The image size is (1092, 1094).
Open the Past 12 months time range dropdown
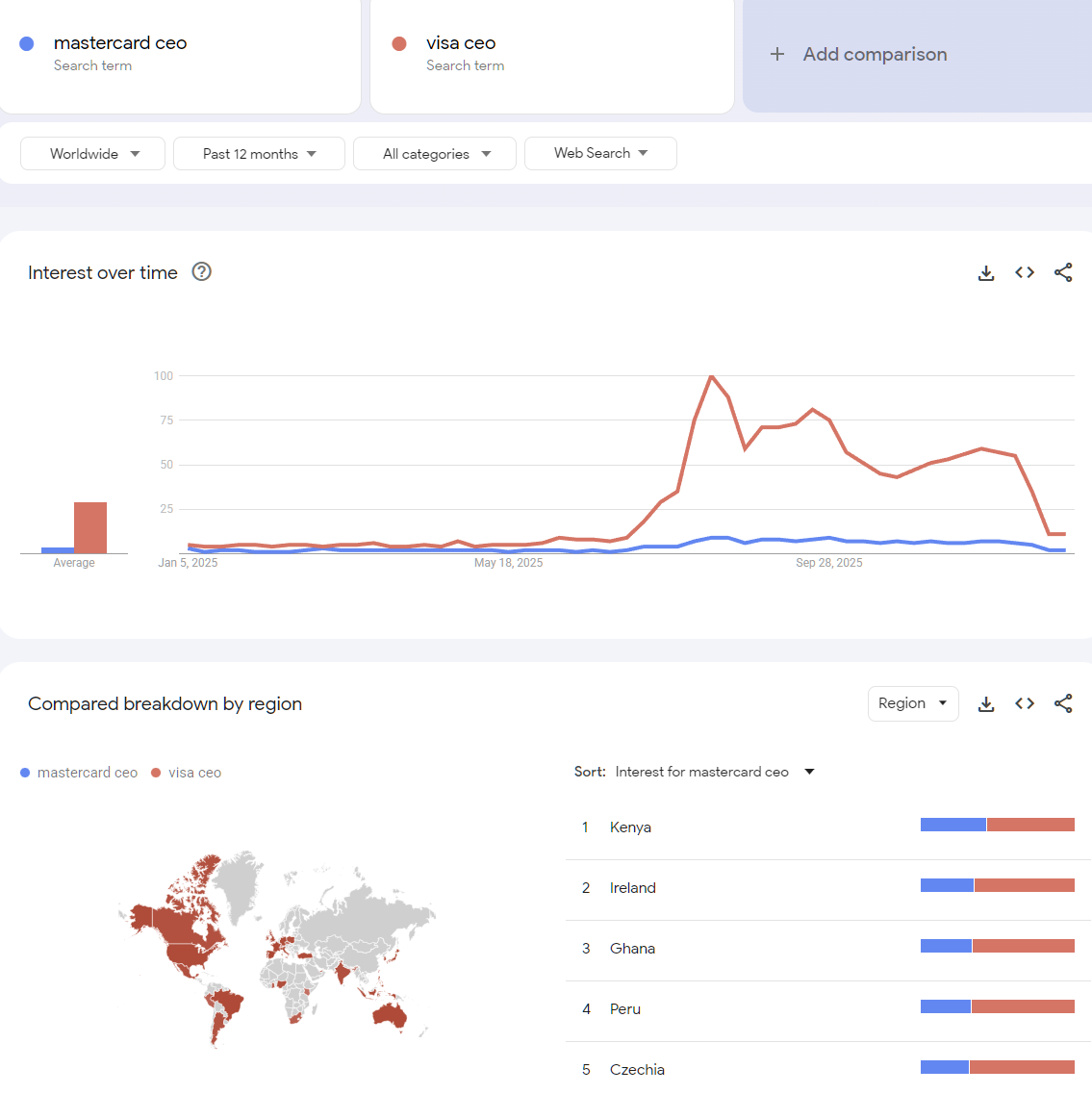point(259,154)
